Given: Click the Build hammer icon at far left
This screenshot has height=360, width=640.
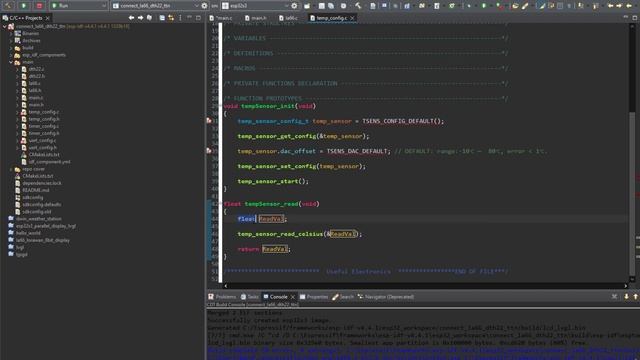Looking at the screenshot, I should tap(8, 6).
